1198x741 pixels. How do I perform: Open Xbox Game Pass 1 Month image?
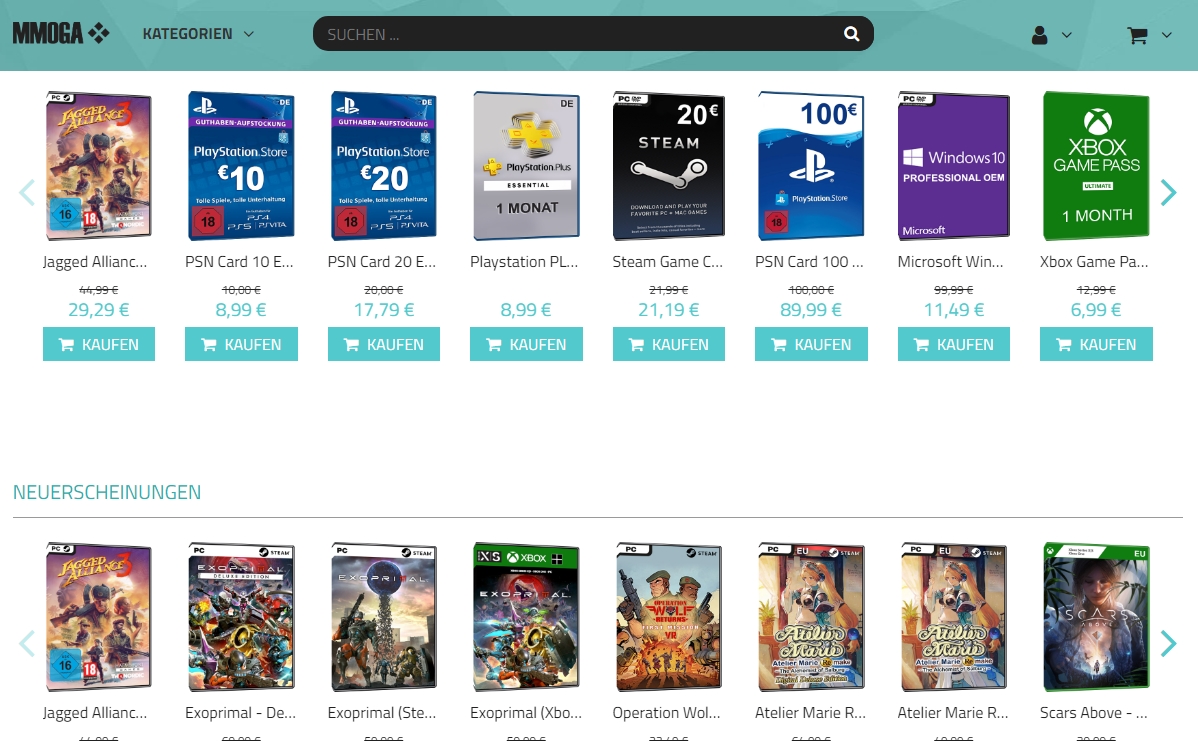1096,166
